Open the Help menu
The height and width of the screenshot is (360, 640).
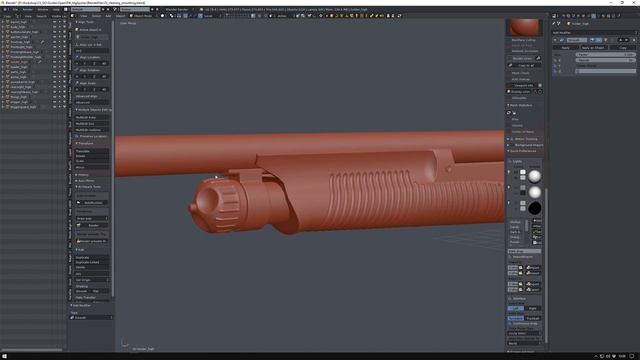56,9
